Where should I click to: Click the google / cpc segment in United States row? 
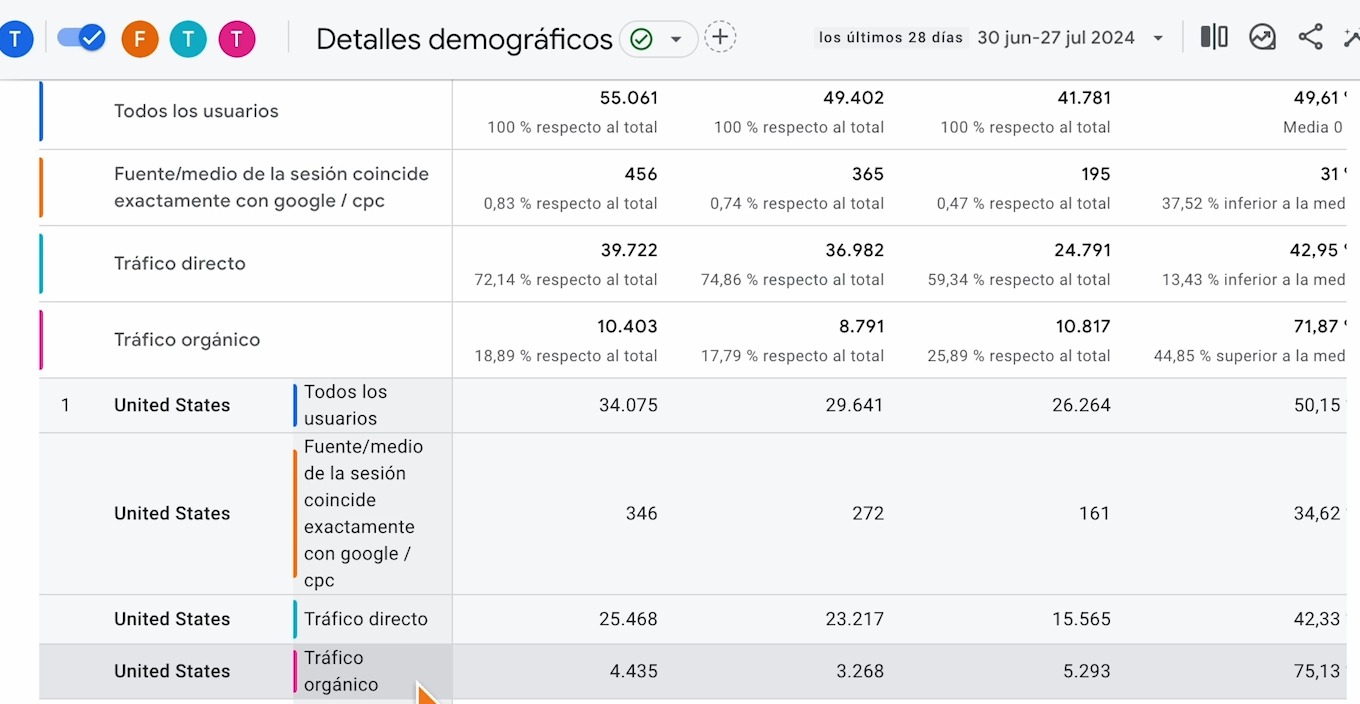tap(364, 513)
